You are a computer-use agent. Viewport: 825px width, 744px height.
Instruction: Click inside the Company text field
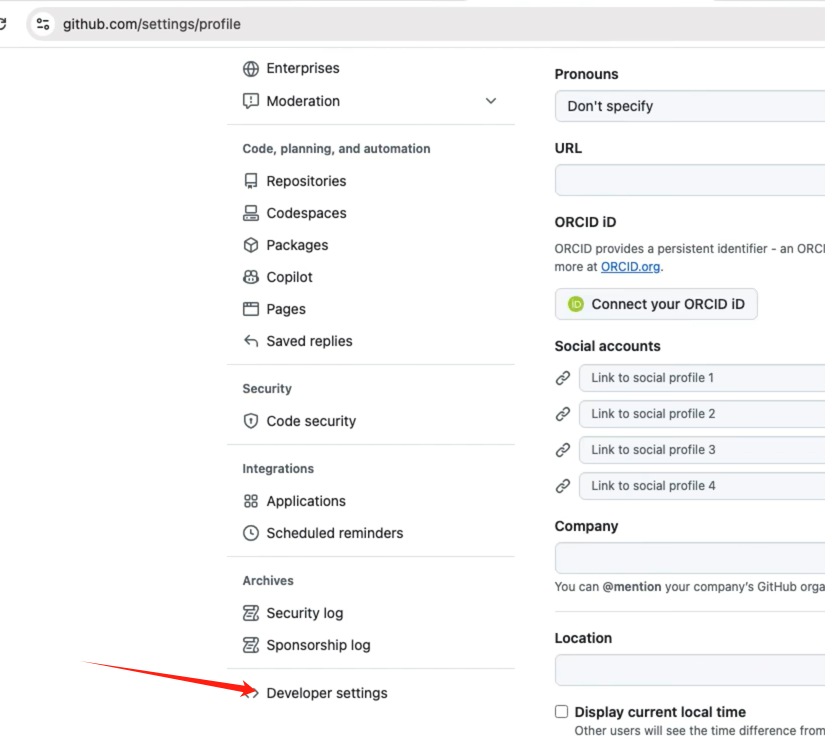click(688, 558)
